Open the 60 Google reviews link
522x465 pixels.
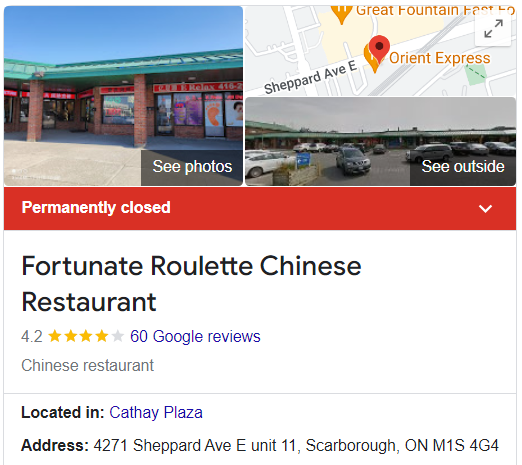[195, 336]
